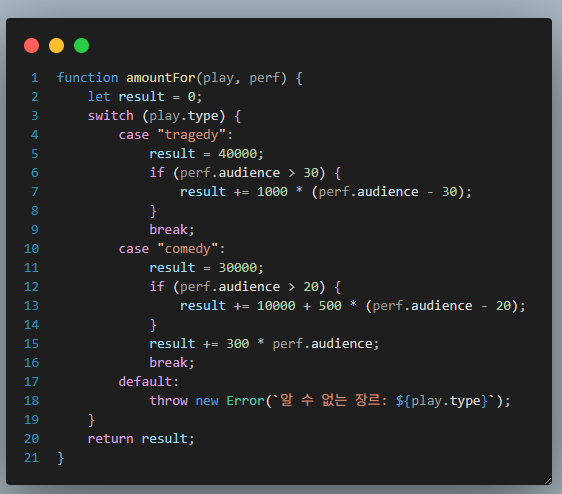This screenshot has height=494, width=562.
Task: Click line number 19 in gutter
Action: (31, 420)
